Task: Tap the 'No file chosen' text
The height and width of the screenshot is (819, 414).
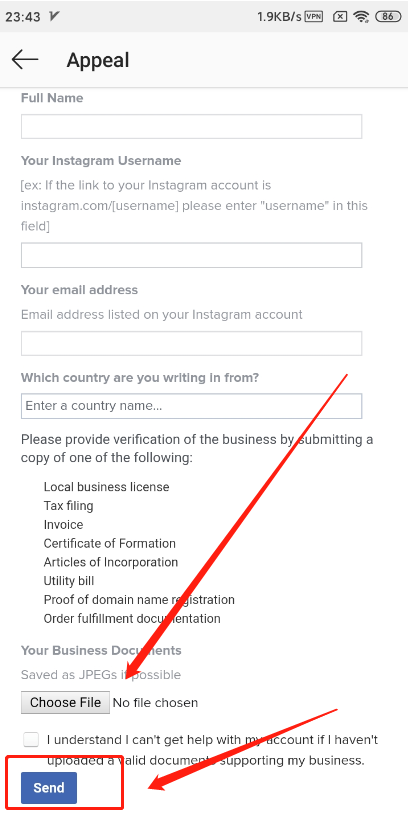Action: (156, 703)
